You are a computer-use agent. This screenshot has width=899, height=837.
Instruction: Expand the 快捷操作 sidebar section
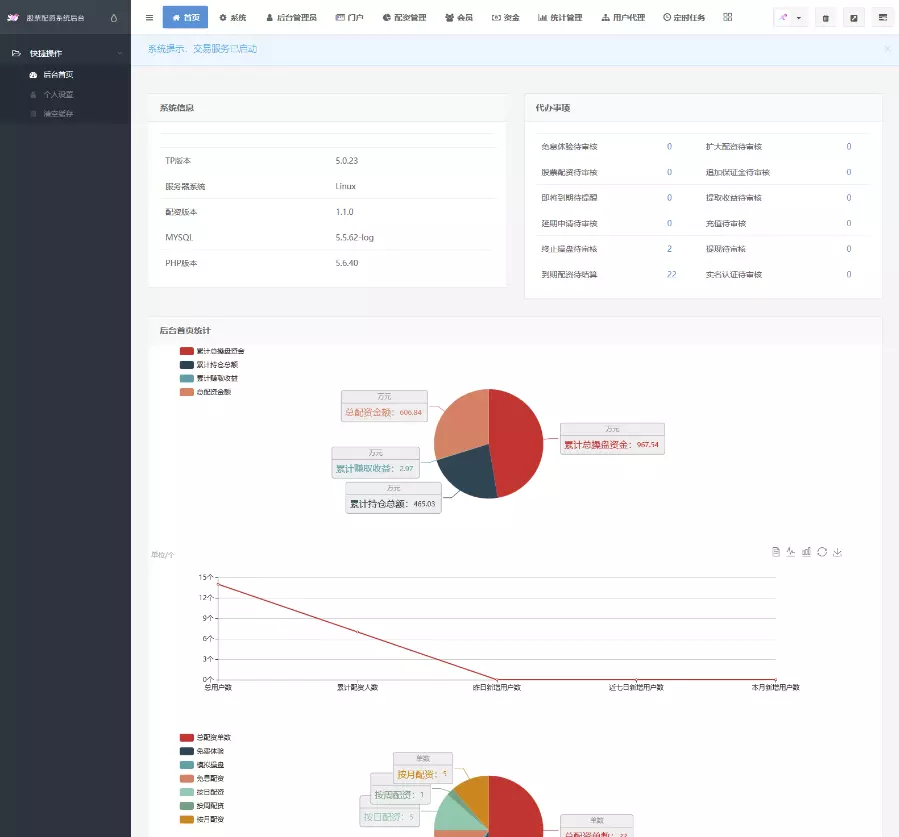pyautogui.click(x=65, y=53)
